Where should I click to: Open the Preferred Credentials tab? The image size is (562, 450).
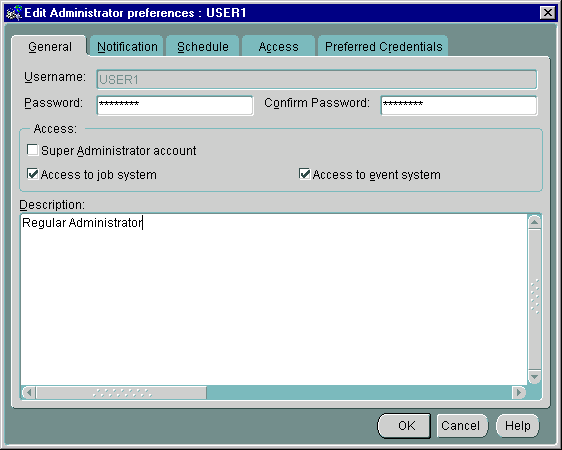(383, 47)
